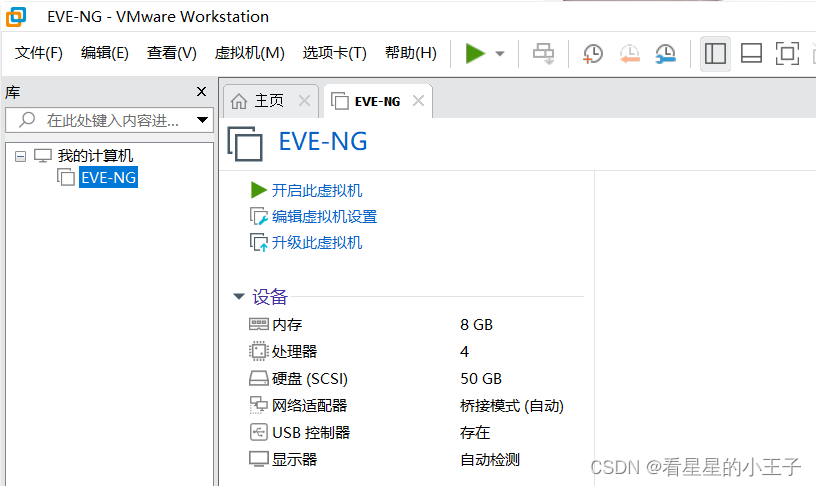The height and width of the screenshot is (486, 816).
Task: Select the USB 控制器 device label
Action: (x=311, y=432)
